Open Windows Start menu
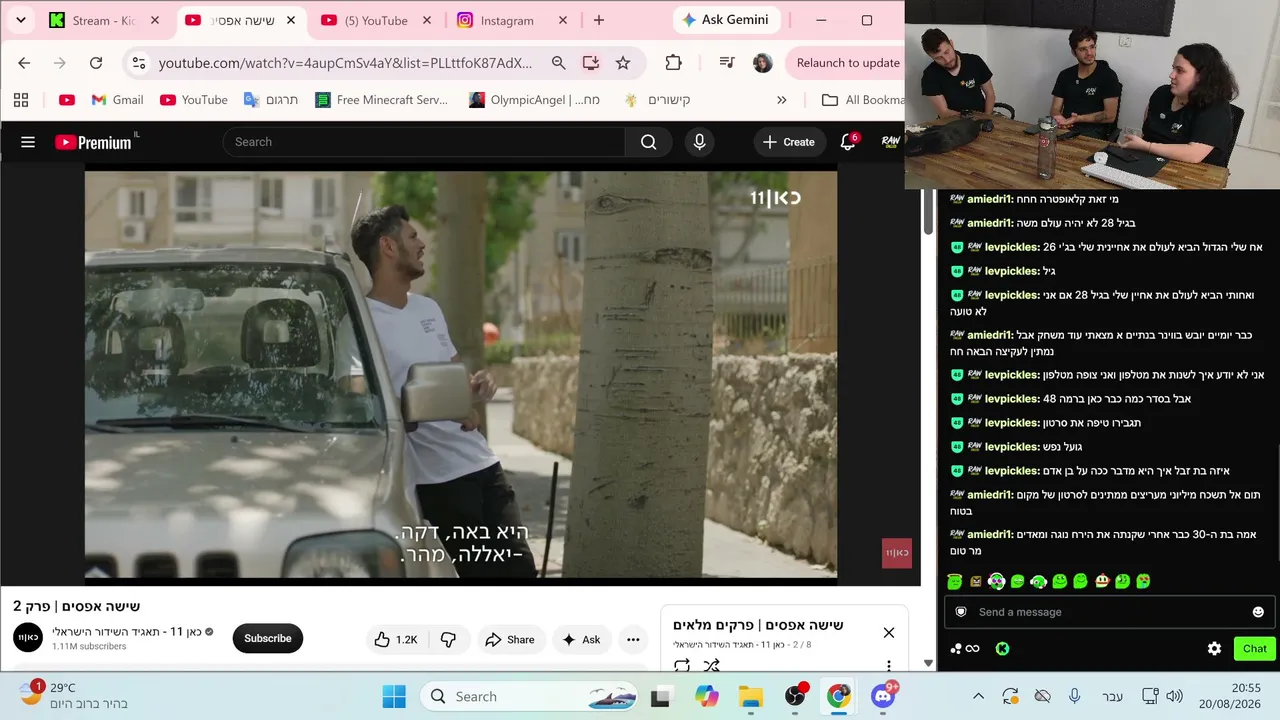 pos(394,696)
